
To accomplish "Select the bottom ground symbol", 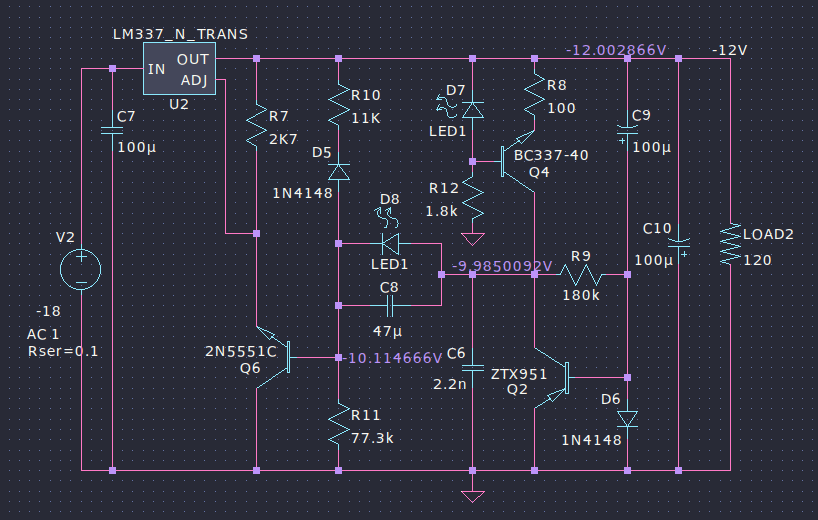I will (473, 496).
